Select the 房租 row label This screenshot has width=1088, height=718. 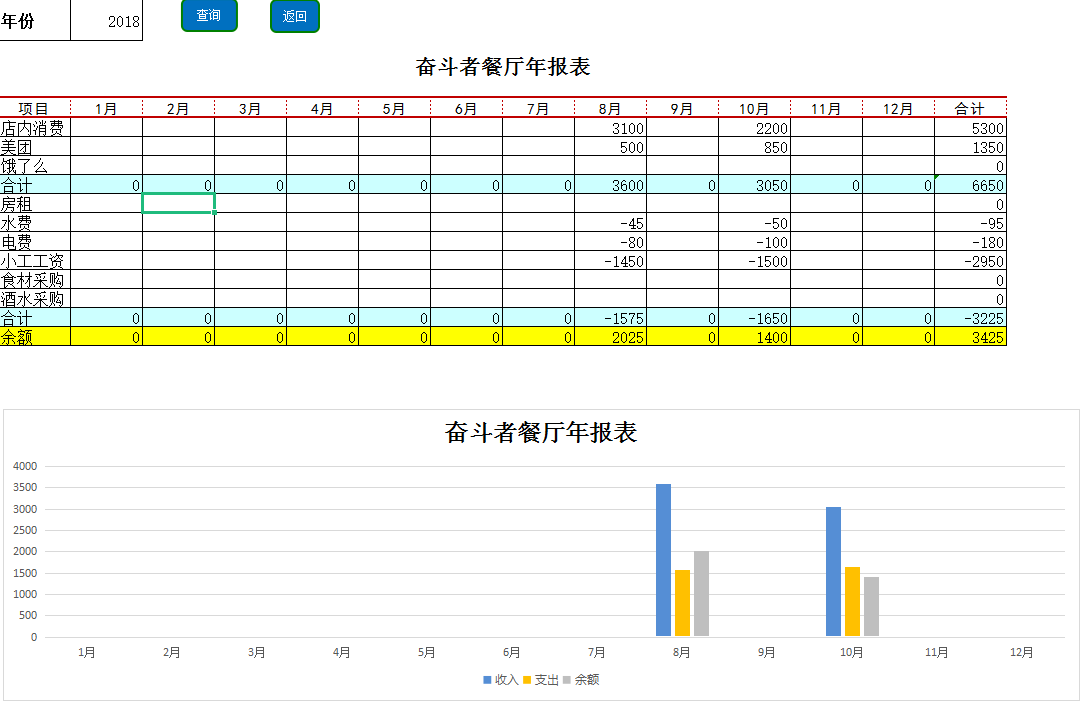click(x=35, y=204)
